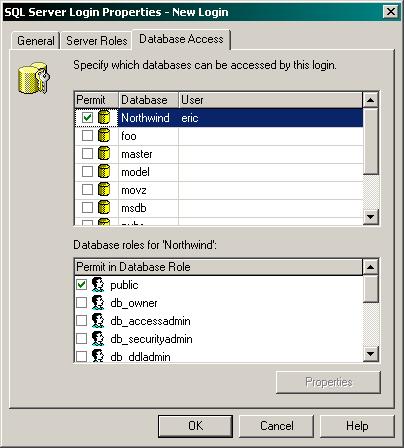Click down arrow of role list scrollbar
This screenshot has width=404, height=448.
371,354
